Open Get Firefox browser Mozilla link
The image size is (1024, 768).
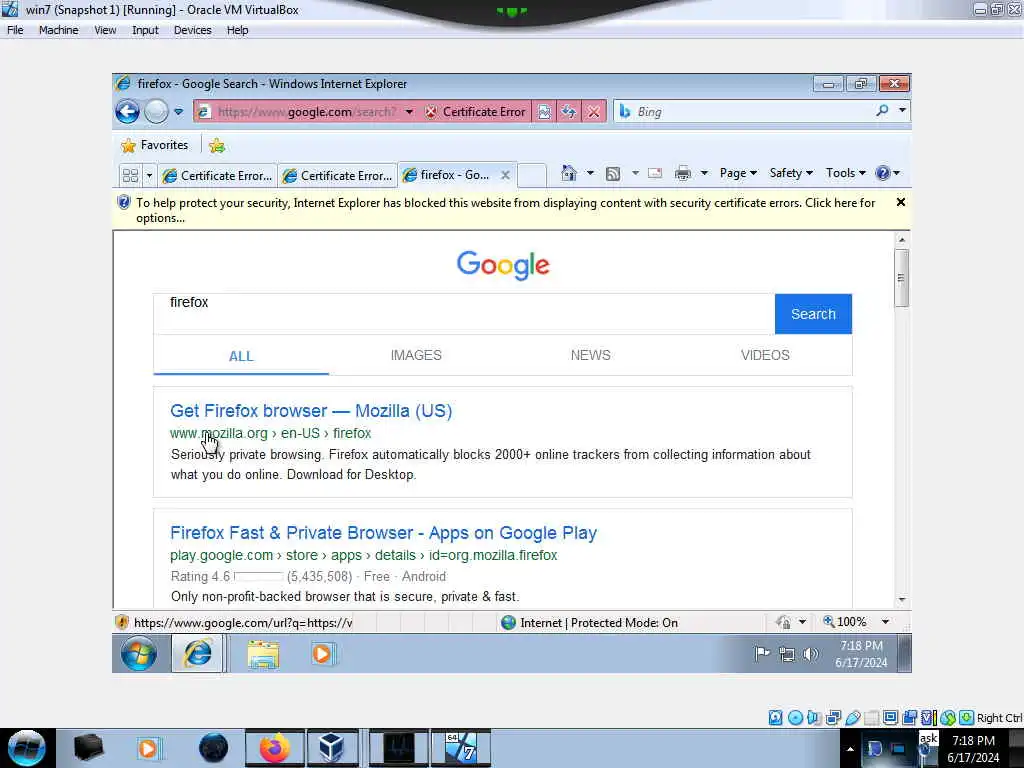(x=311, y=411)
